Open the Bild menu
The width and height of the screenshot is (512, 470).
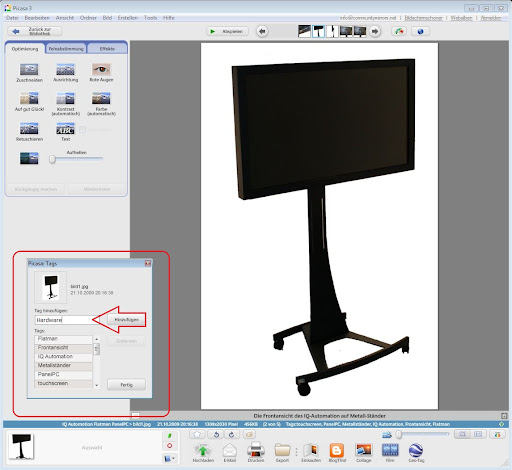tap(107, 18)
